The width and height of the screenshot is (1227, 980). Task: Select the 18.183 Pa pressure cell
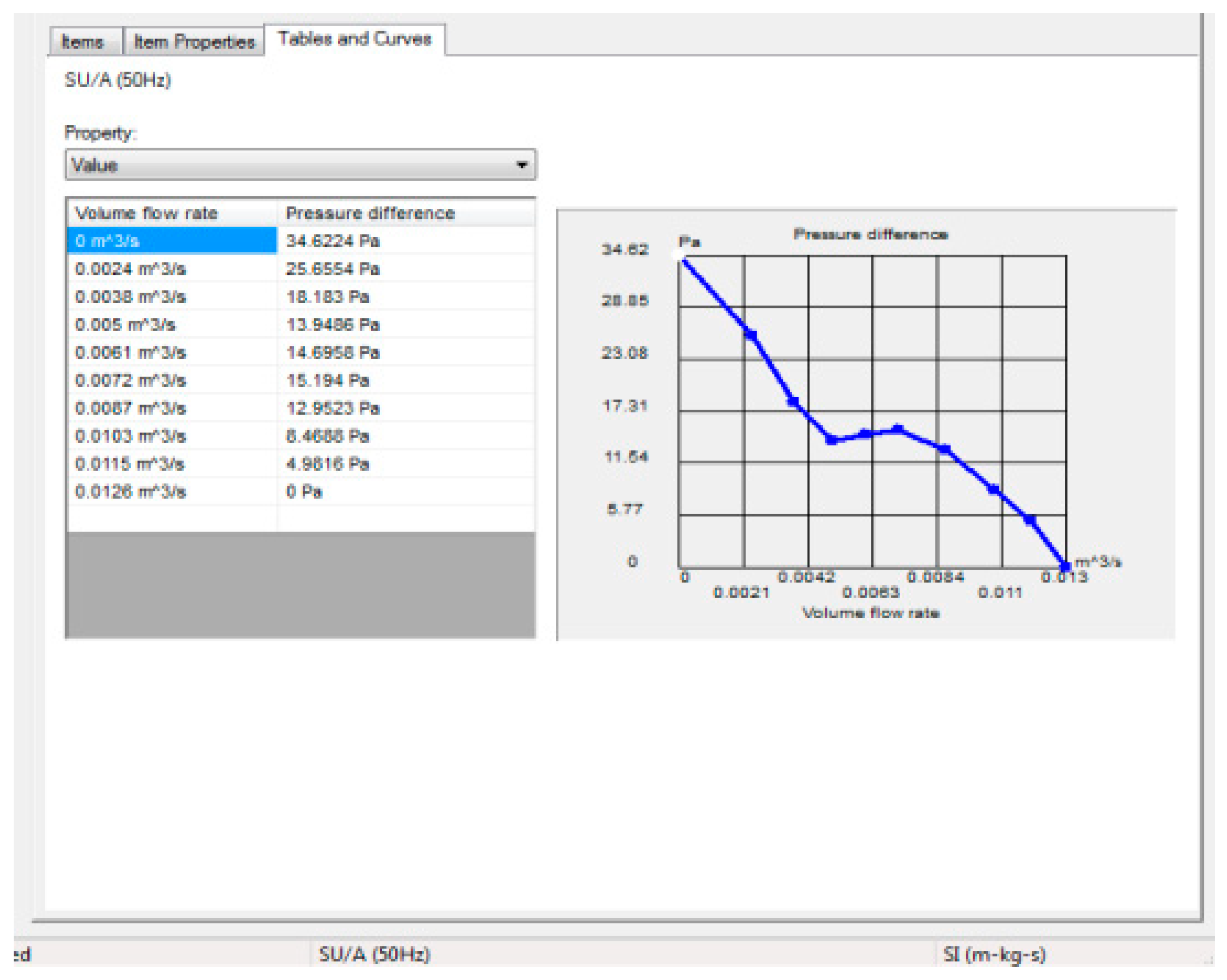[328, 297]
